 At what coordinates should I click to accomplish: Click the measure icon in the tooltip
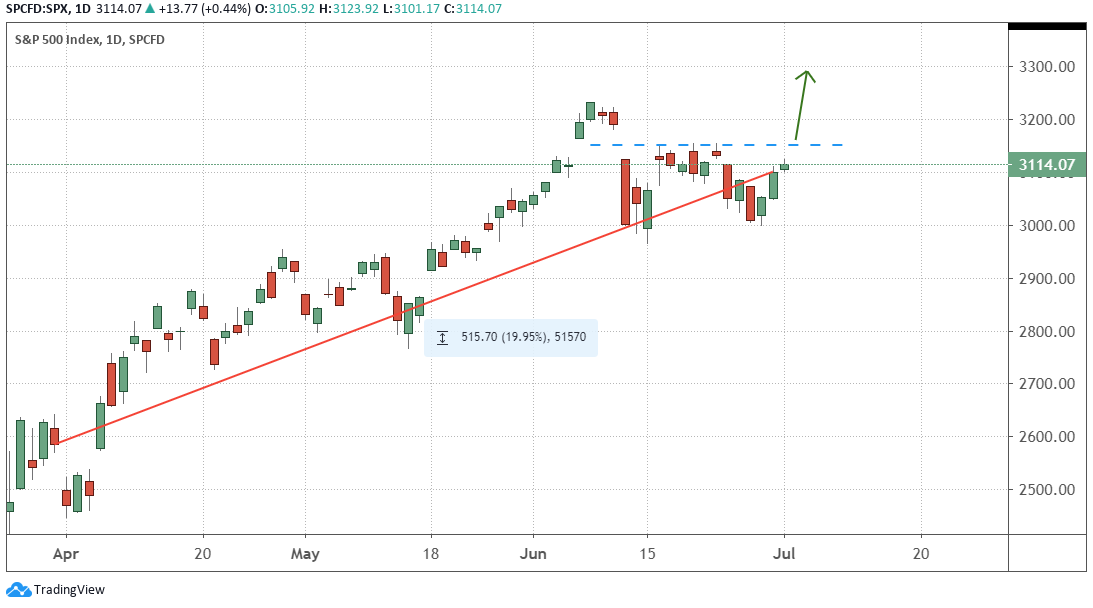443,338
